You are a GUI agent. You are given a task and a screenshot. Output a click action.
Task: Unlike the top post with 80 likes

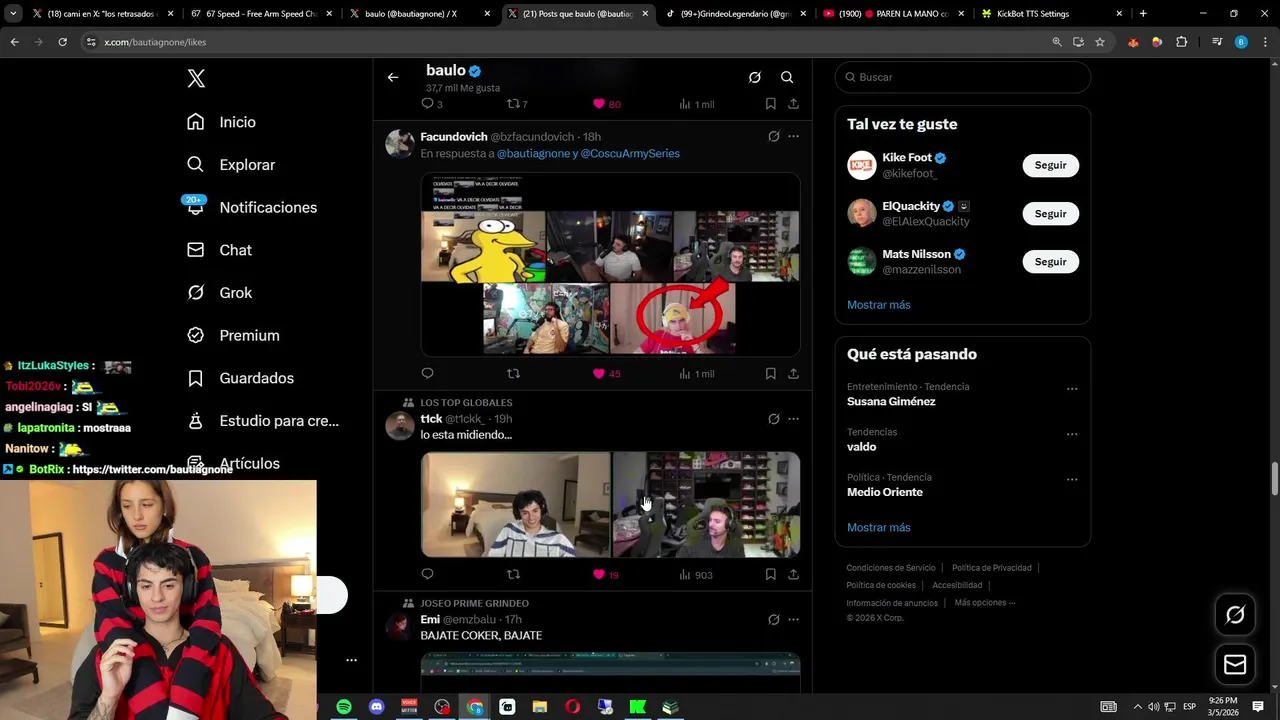point(606,104)
